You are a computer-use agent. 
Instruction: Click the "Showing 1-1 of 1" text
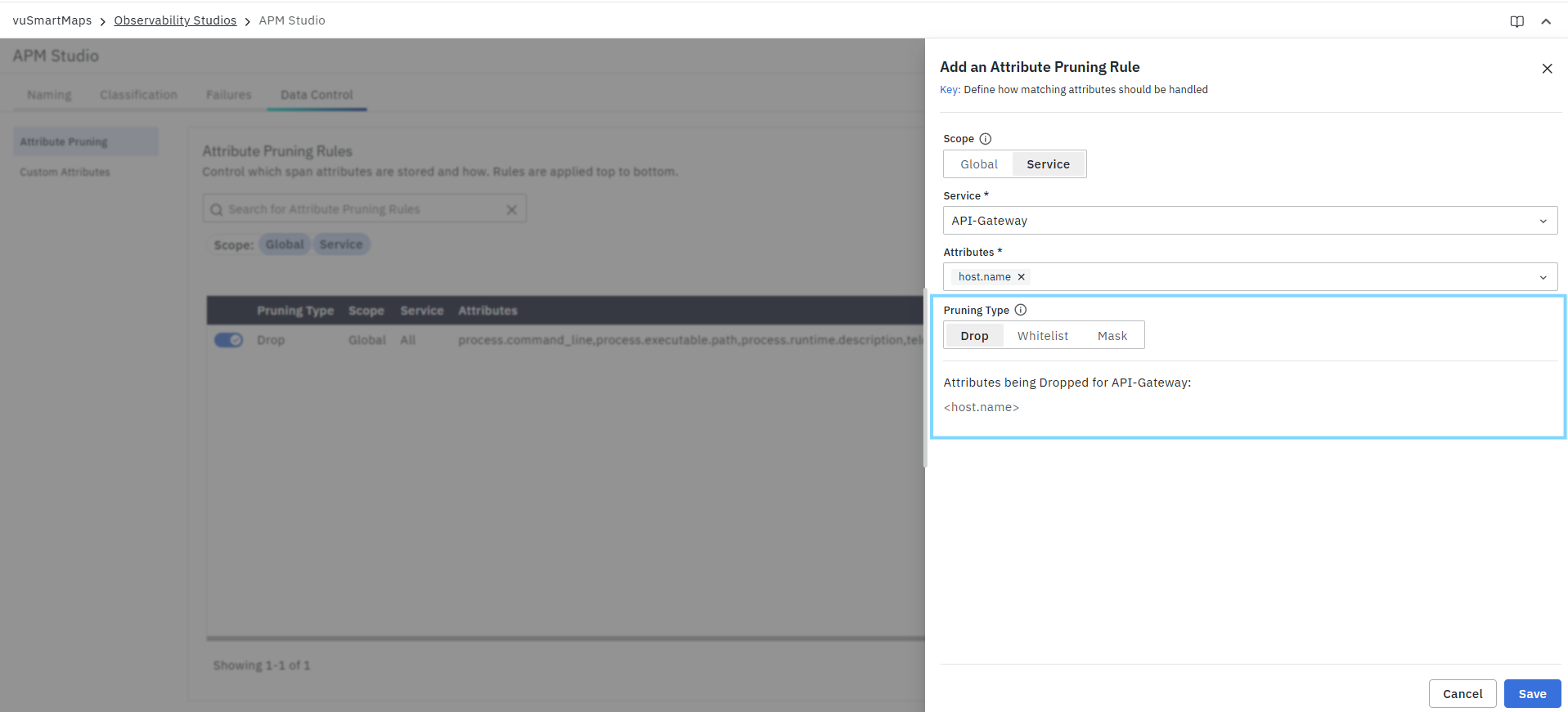[x=262, y=665]
